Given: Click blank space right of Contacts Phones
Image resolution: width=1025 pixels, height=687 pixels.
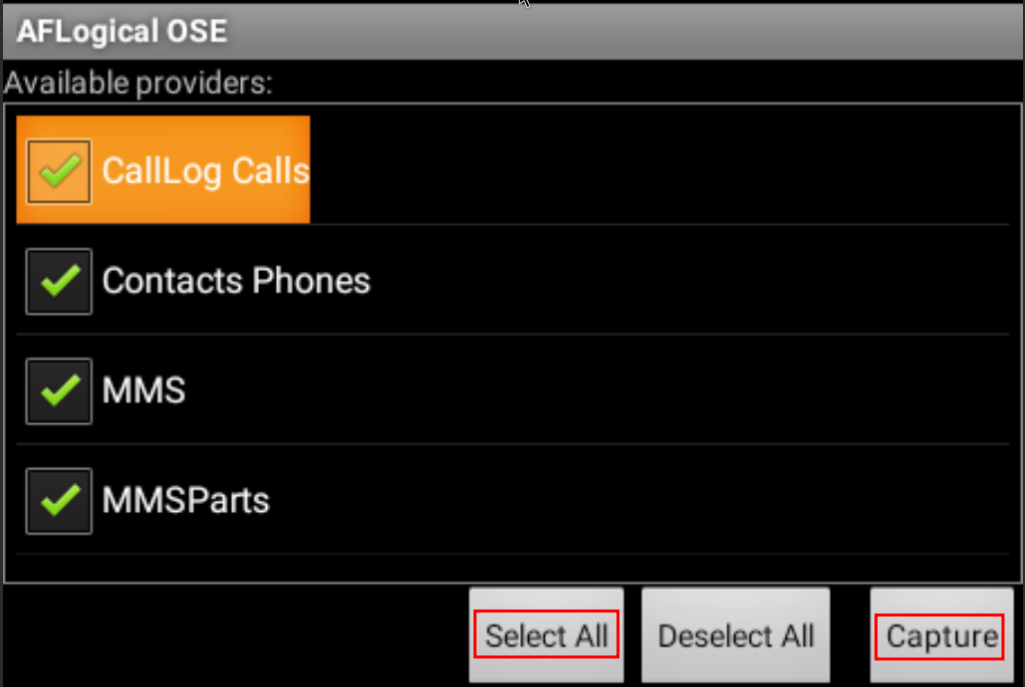Looking at the screenshot, I should coord(690,281).
